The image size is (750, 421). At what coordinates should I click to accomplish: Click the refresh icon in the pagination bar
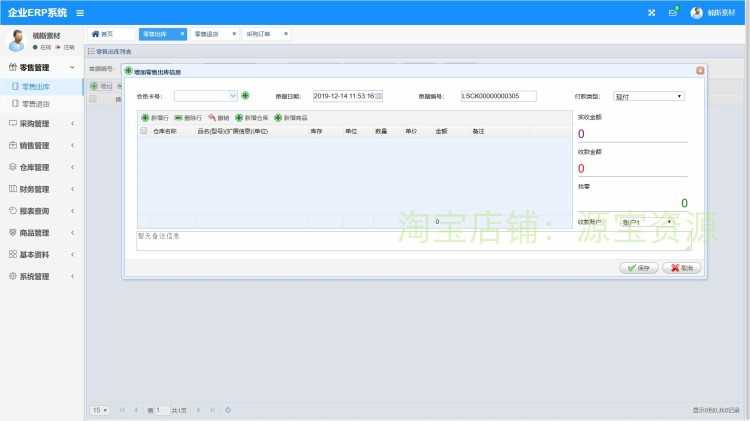tap(228, 410)
